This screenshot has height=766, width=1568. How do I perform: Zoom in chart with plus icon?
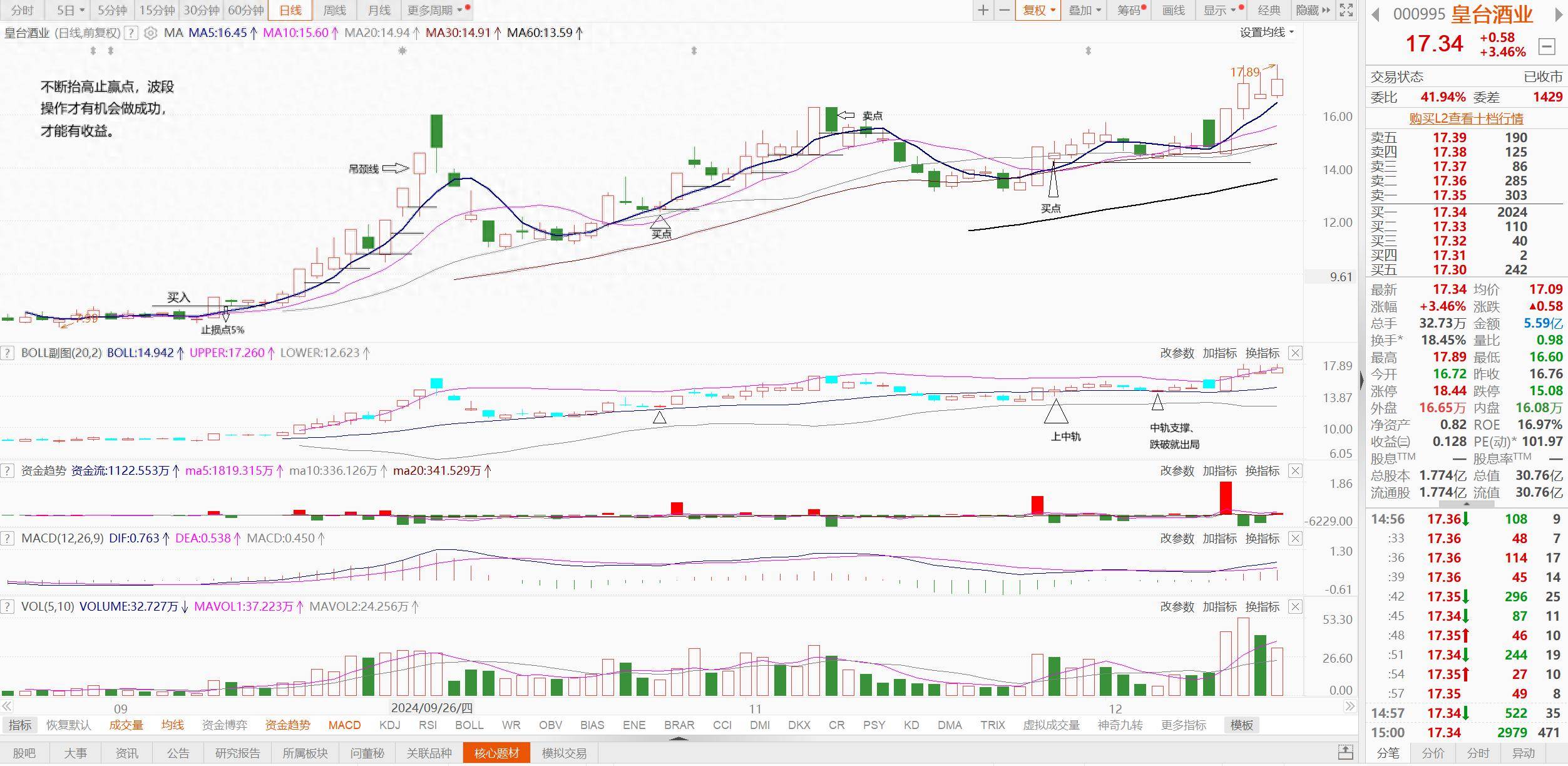click(x=983, y=10)
